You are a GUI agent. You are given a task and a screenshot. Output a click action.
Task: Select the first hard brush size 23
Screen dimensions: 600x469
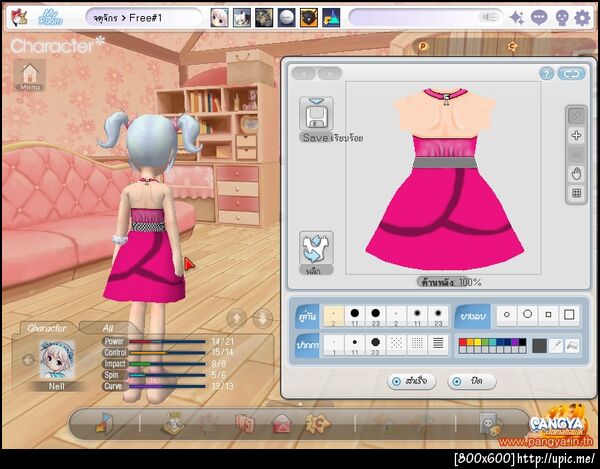pyautogui.click(x=375, y=316)
